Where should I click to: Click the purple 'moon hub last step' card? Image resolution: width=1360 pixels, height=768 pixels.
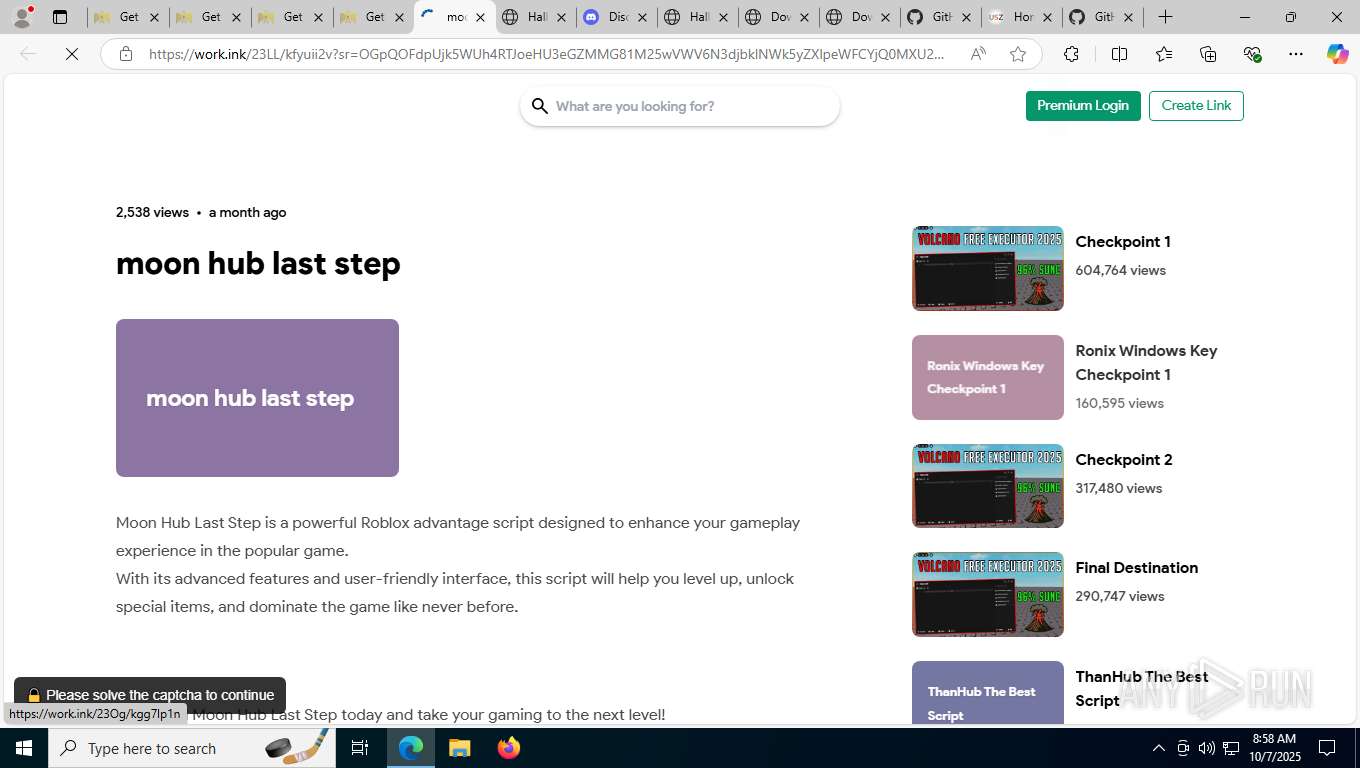257,398
